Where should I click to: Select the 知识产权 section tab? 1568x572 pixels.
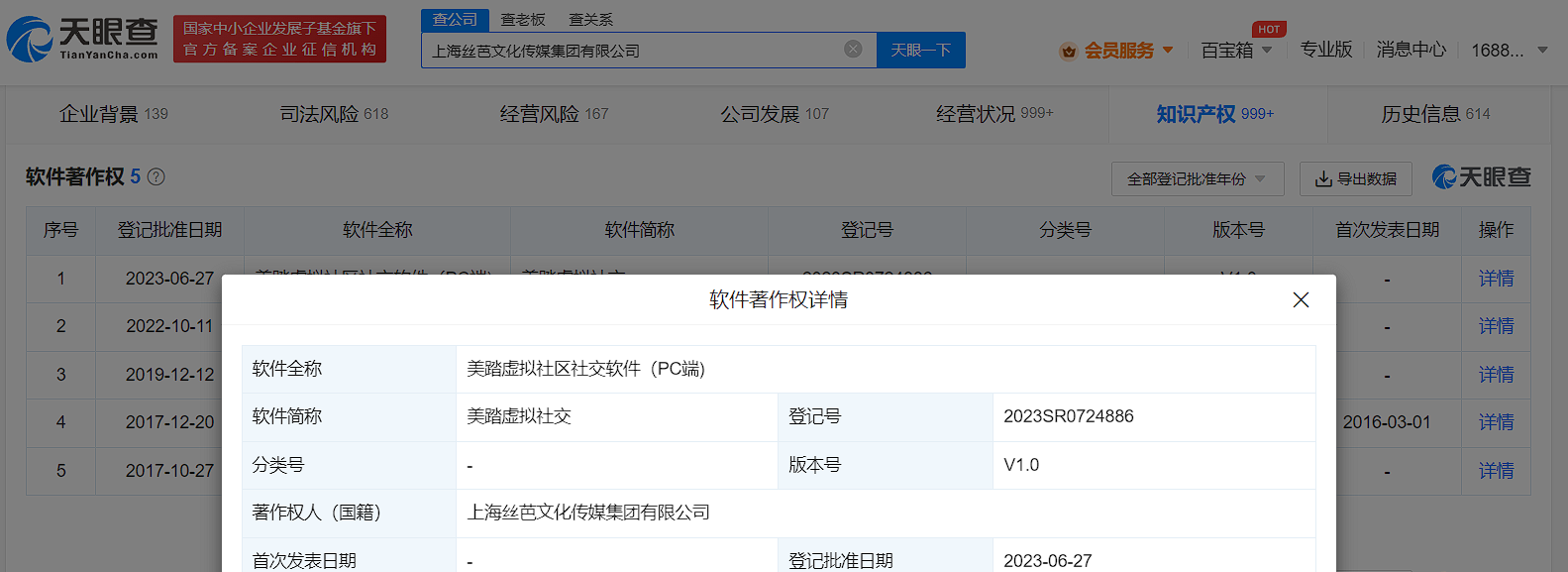point(1215,114)
